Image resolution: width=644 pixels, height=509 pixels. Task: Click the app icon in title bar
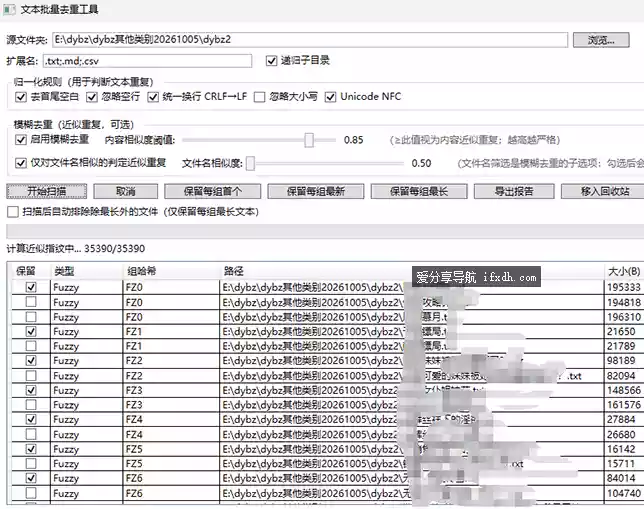coord(9,9)
